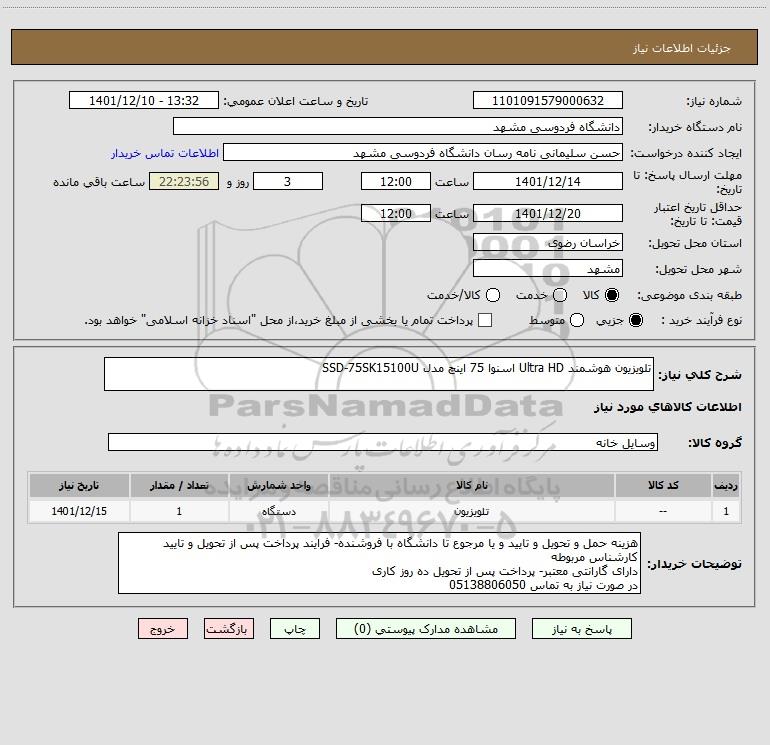
Task: Click the delivery city field مشهد
Action: click(x=548, y=268)
